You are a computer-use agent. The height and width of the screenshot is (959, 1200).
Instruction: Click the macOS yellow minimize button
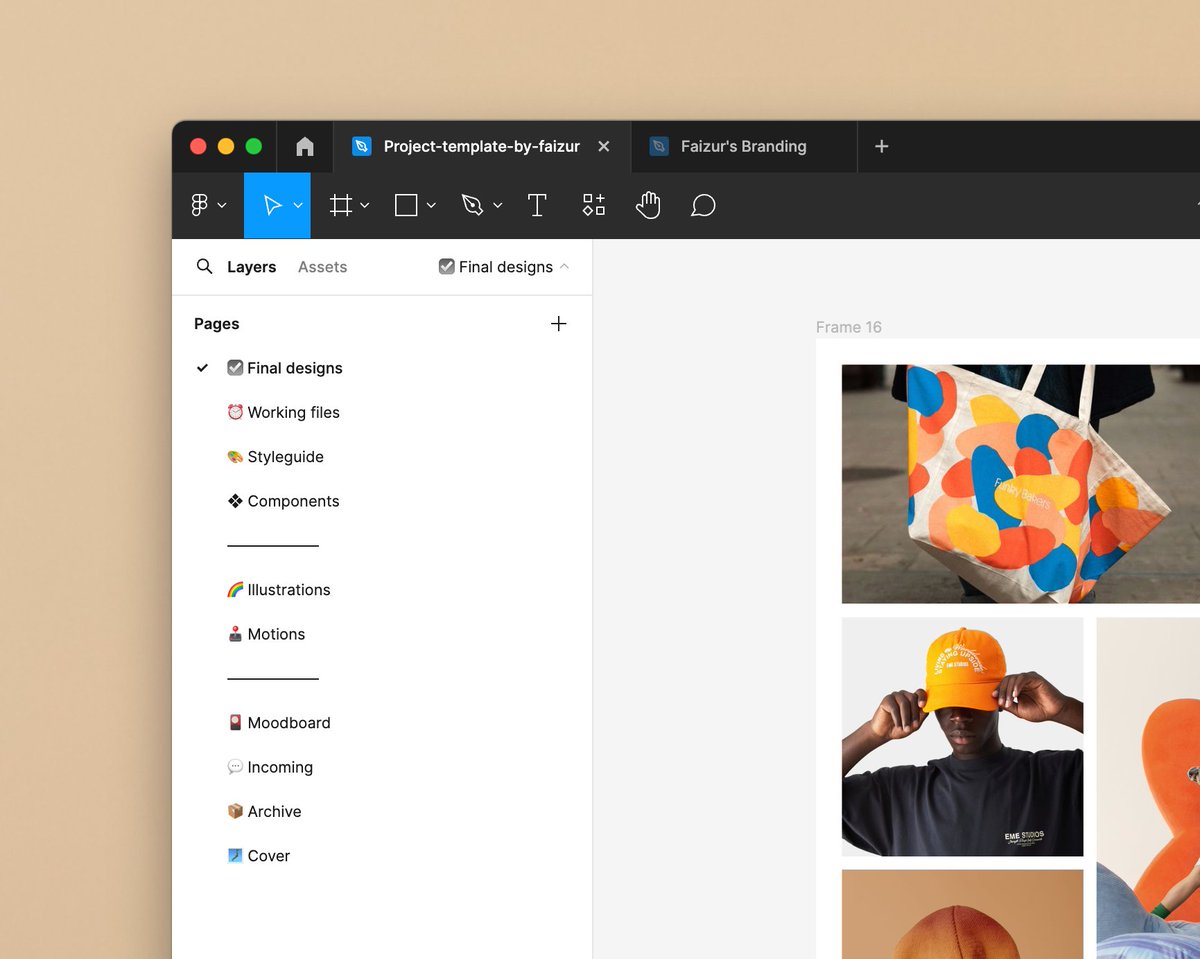[x=226, y=146]
